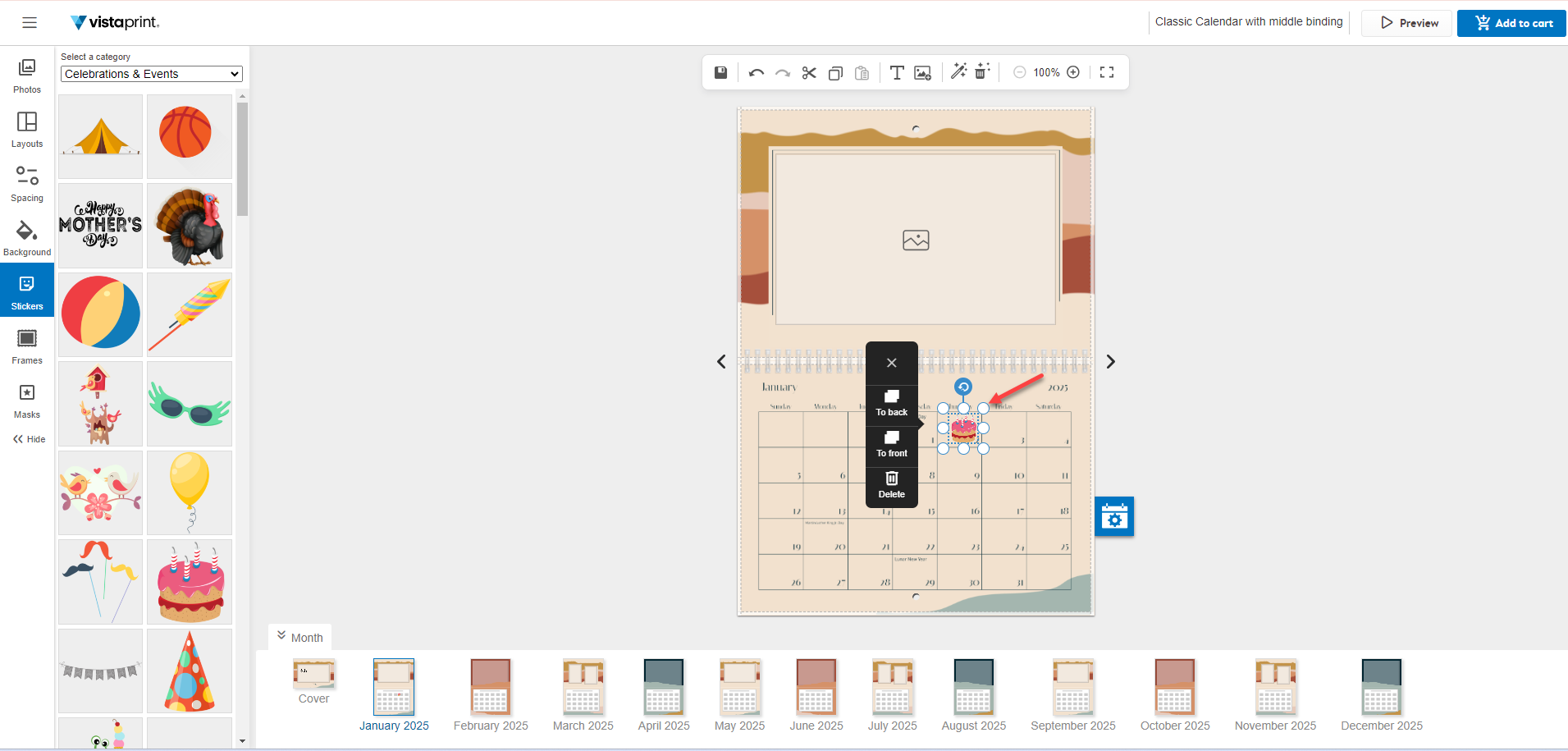Click Add to cart

1511,23
